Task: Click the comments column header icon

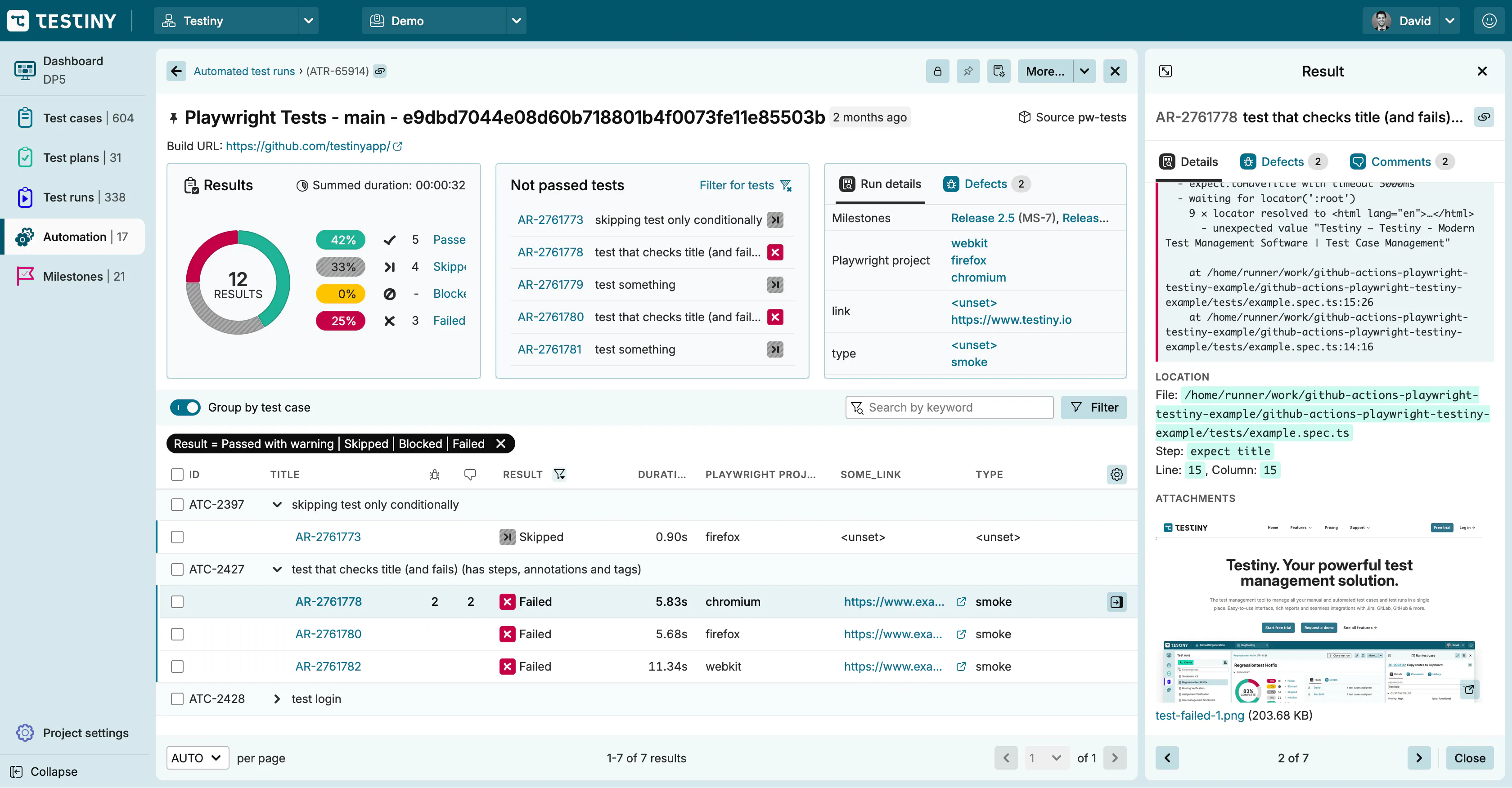Action: (470, 474)
